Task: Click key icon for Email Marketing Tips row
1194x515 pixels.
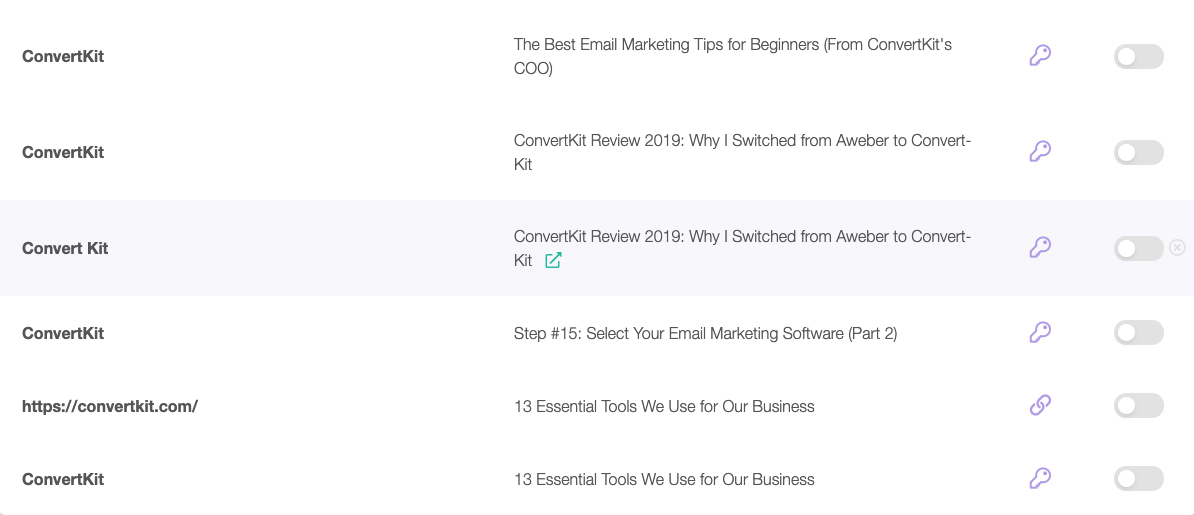Action: pyautogui.click(x=1040, y=56)
